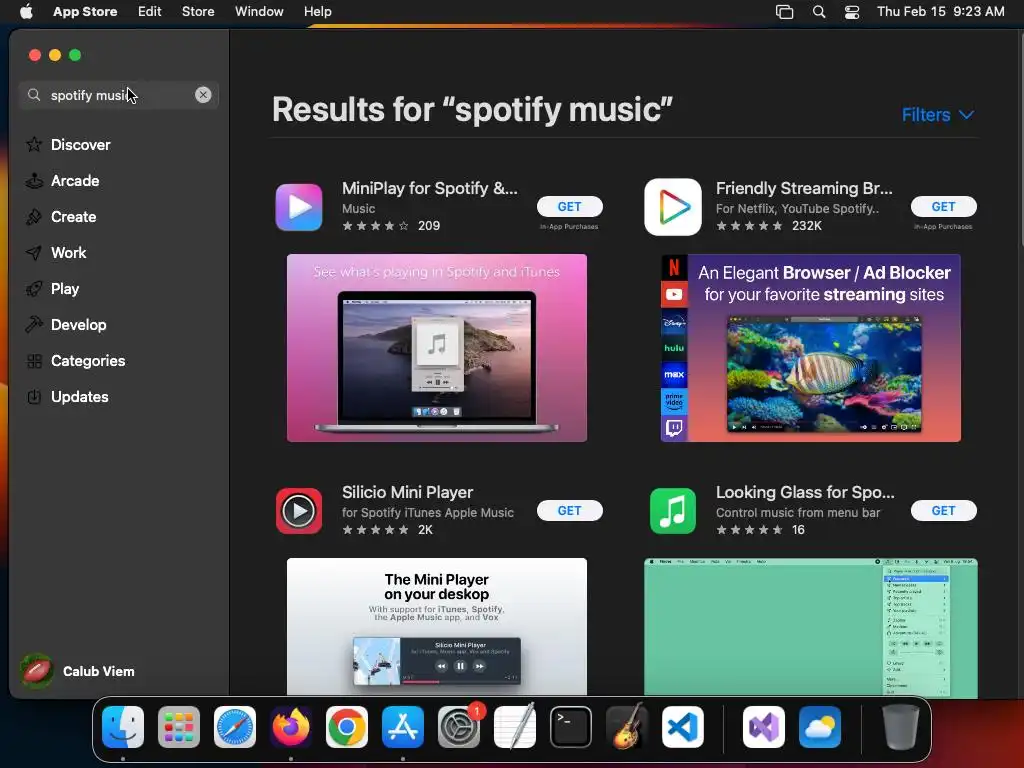Image resolution: width=1024 pixels, height=768 pixels.
Task: Open the MiniPlay for Spotify app icon
Action: 298,208
